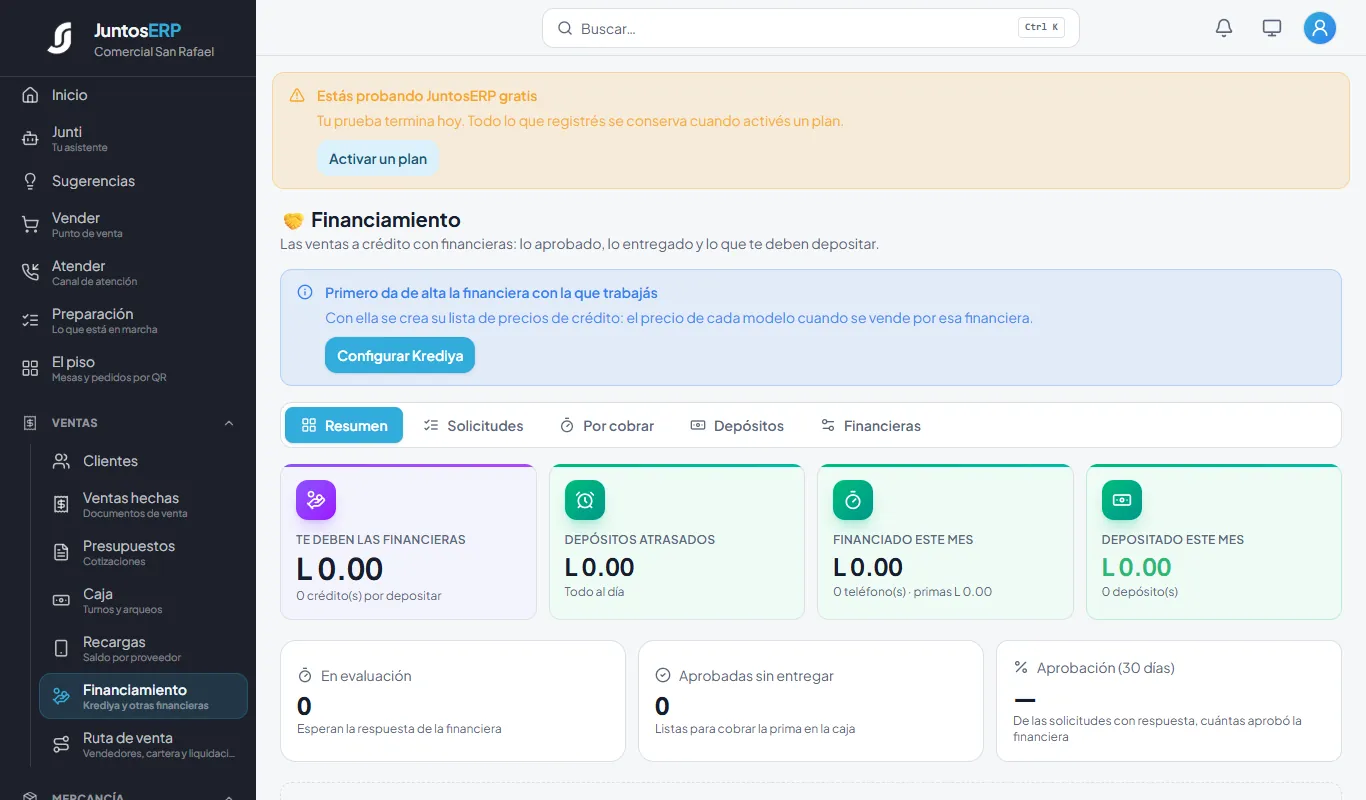
Task: Go to Inicio in the sidebar
Action: pos(128,95)
